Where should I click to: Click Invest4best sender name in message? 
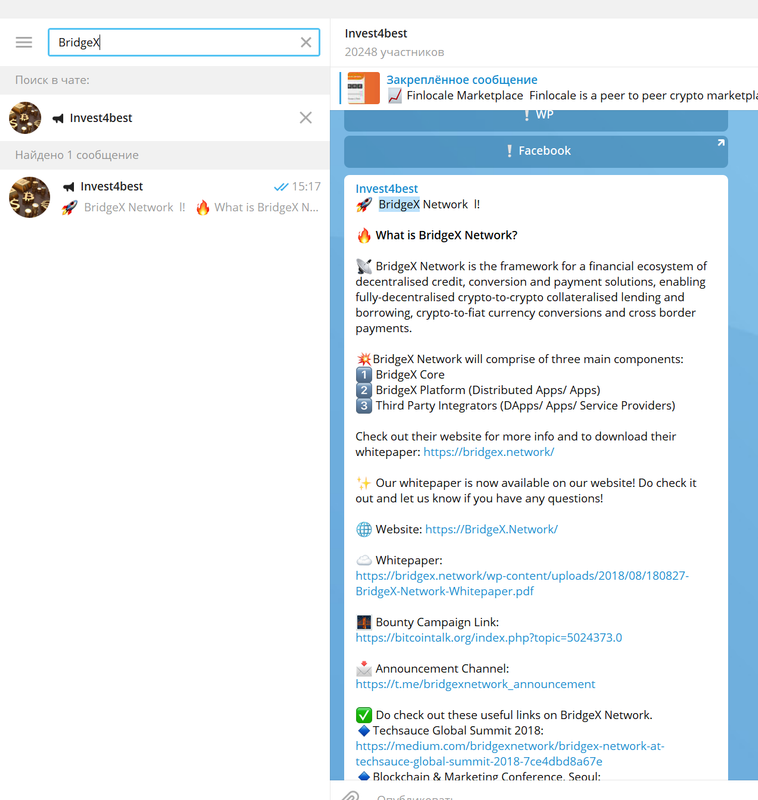(387, 189)
